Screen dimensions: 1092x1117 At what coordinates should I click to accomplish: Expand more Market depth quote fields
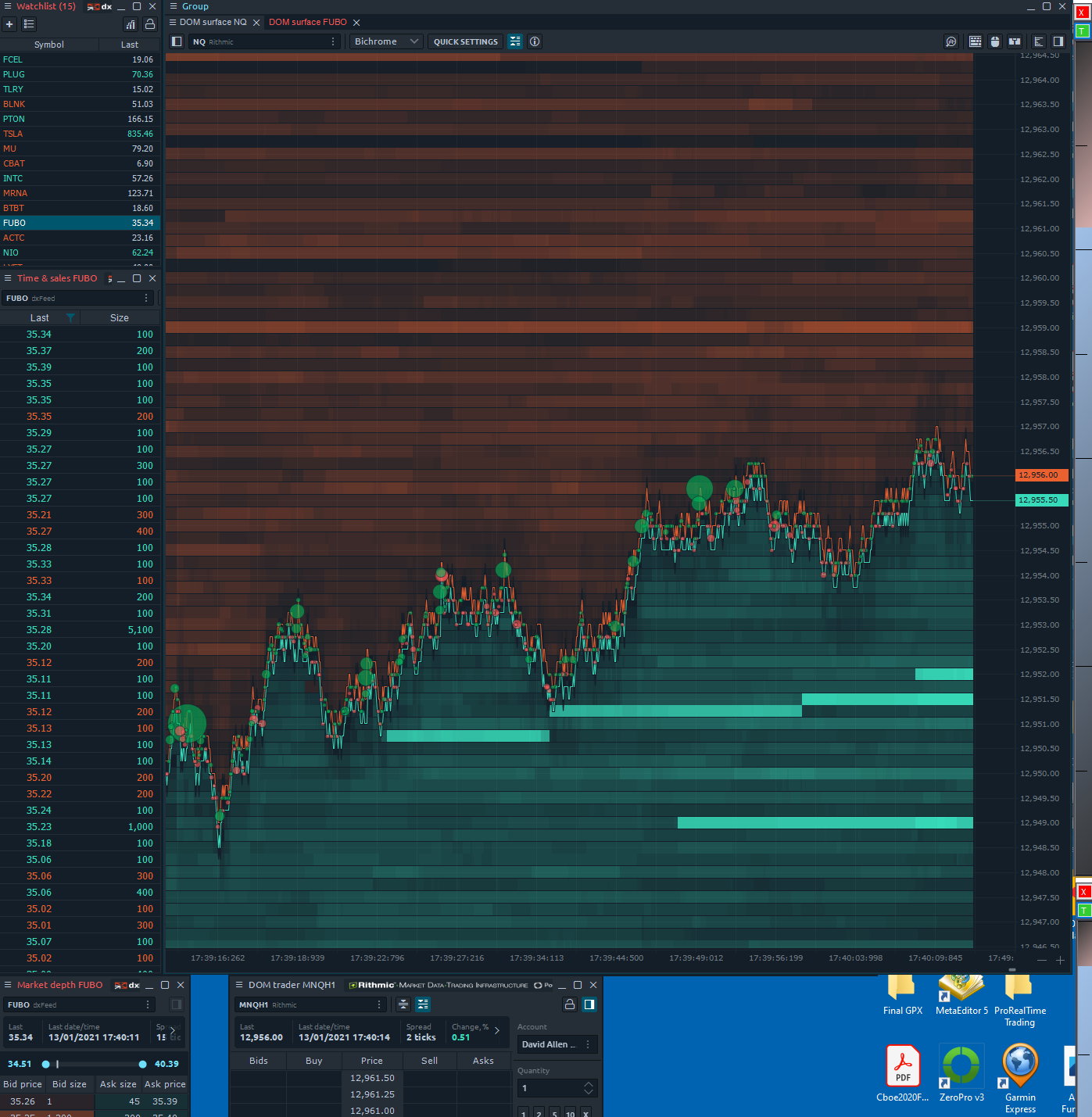pos(173,1031)
